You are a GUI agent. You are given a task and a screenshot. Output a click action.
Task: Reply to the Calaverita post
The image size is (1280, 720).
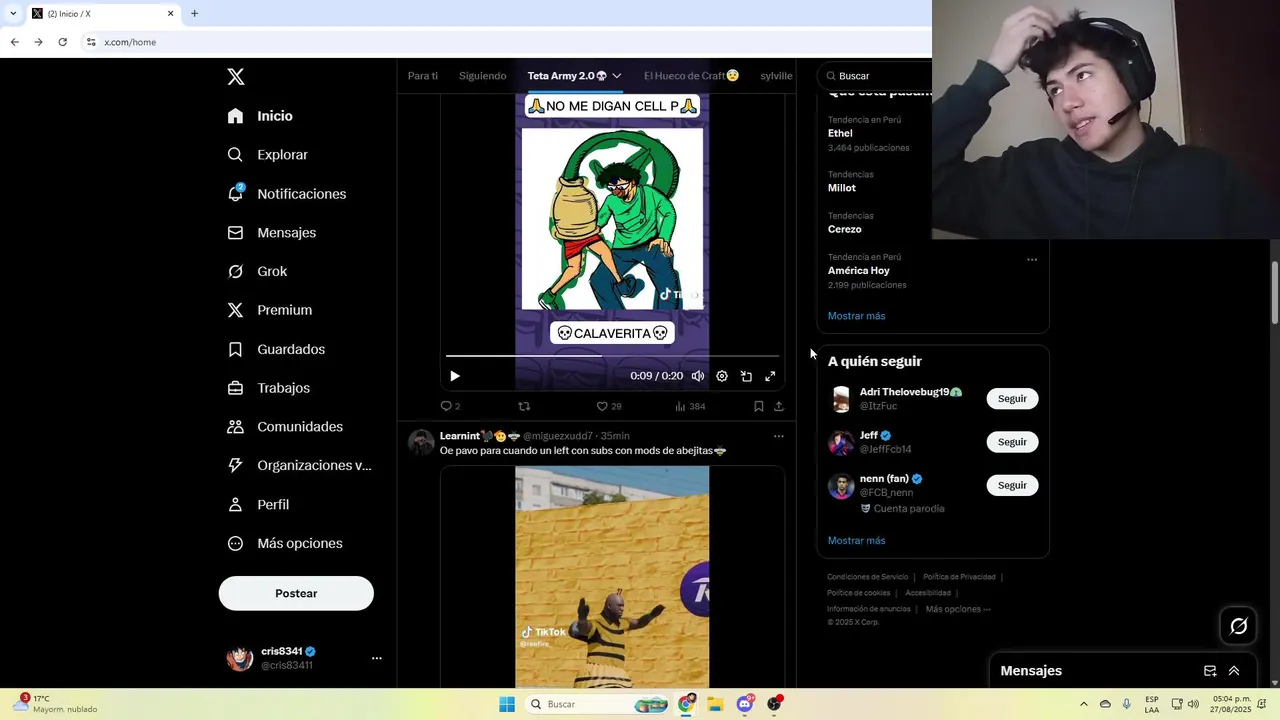(x=450, y=406)
